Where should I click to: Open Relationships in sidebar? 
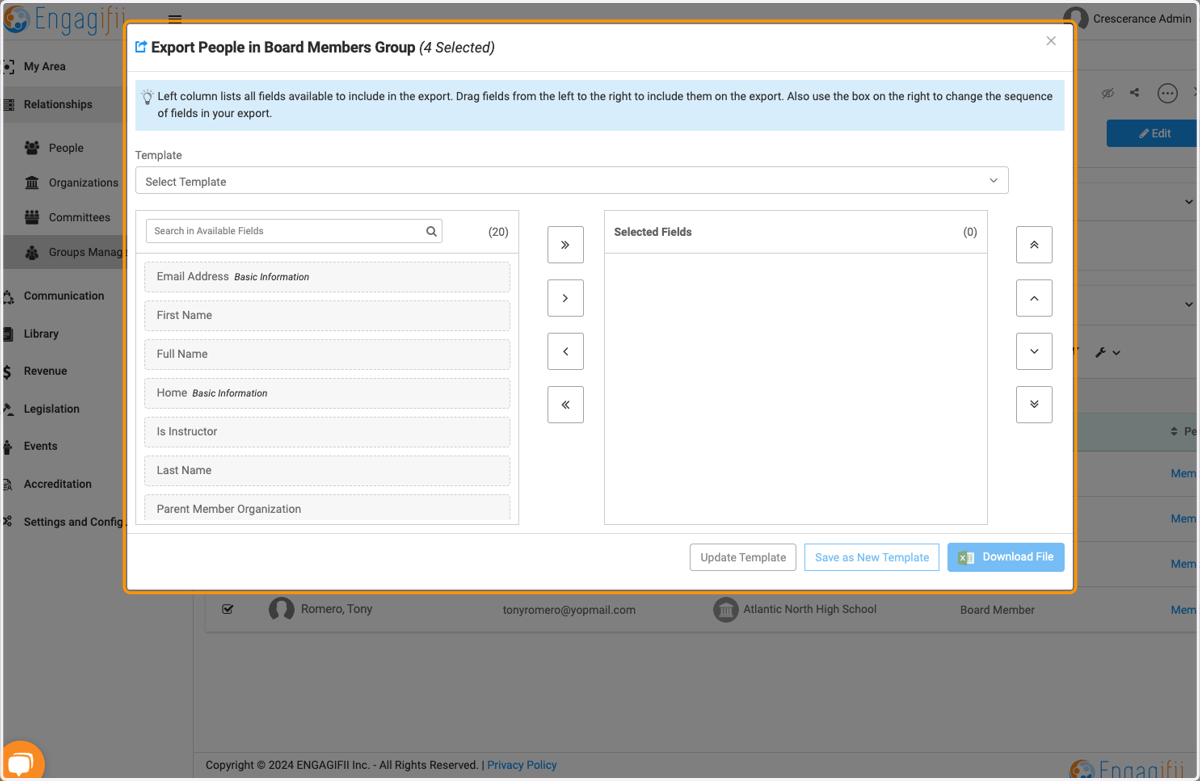point(58,104)
